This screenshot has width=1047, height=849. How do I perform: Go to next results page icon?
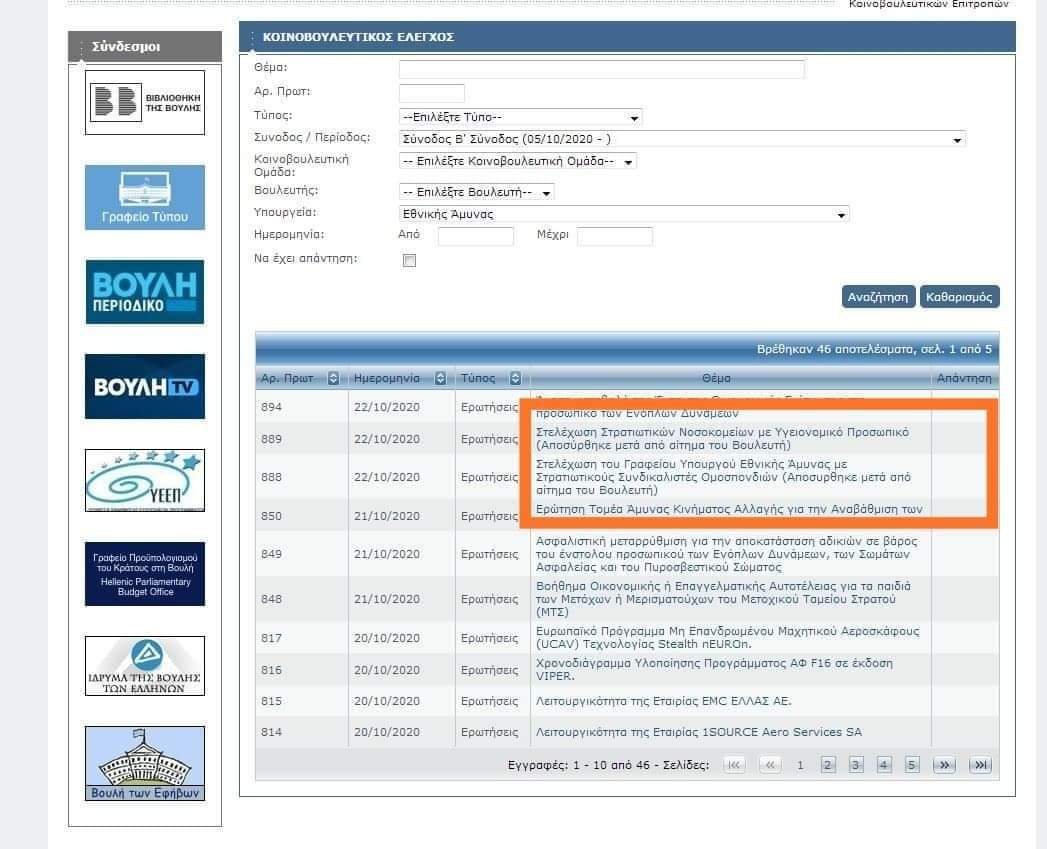[x=944, y=765]
